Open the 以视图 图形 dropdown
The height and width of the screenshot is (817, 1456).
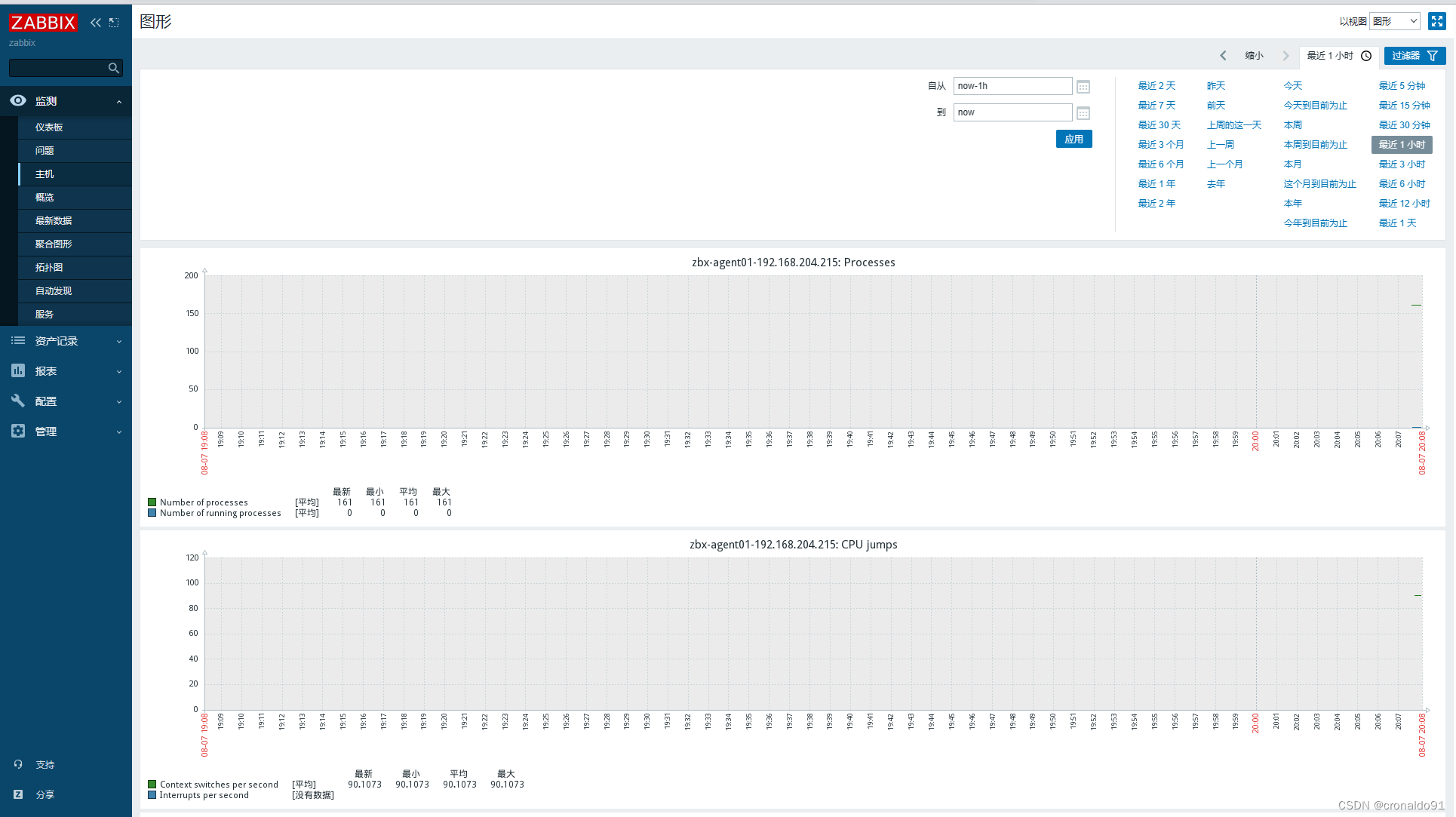1395,21
